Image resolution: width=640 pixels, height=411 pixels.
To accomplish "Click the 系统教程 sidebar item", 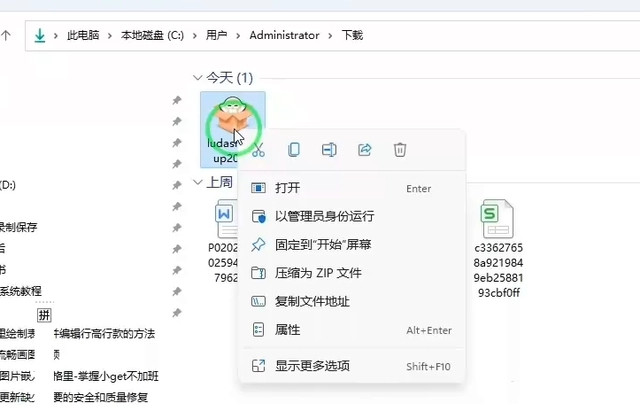I will point(20,291).
